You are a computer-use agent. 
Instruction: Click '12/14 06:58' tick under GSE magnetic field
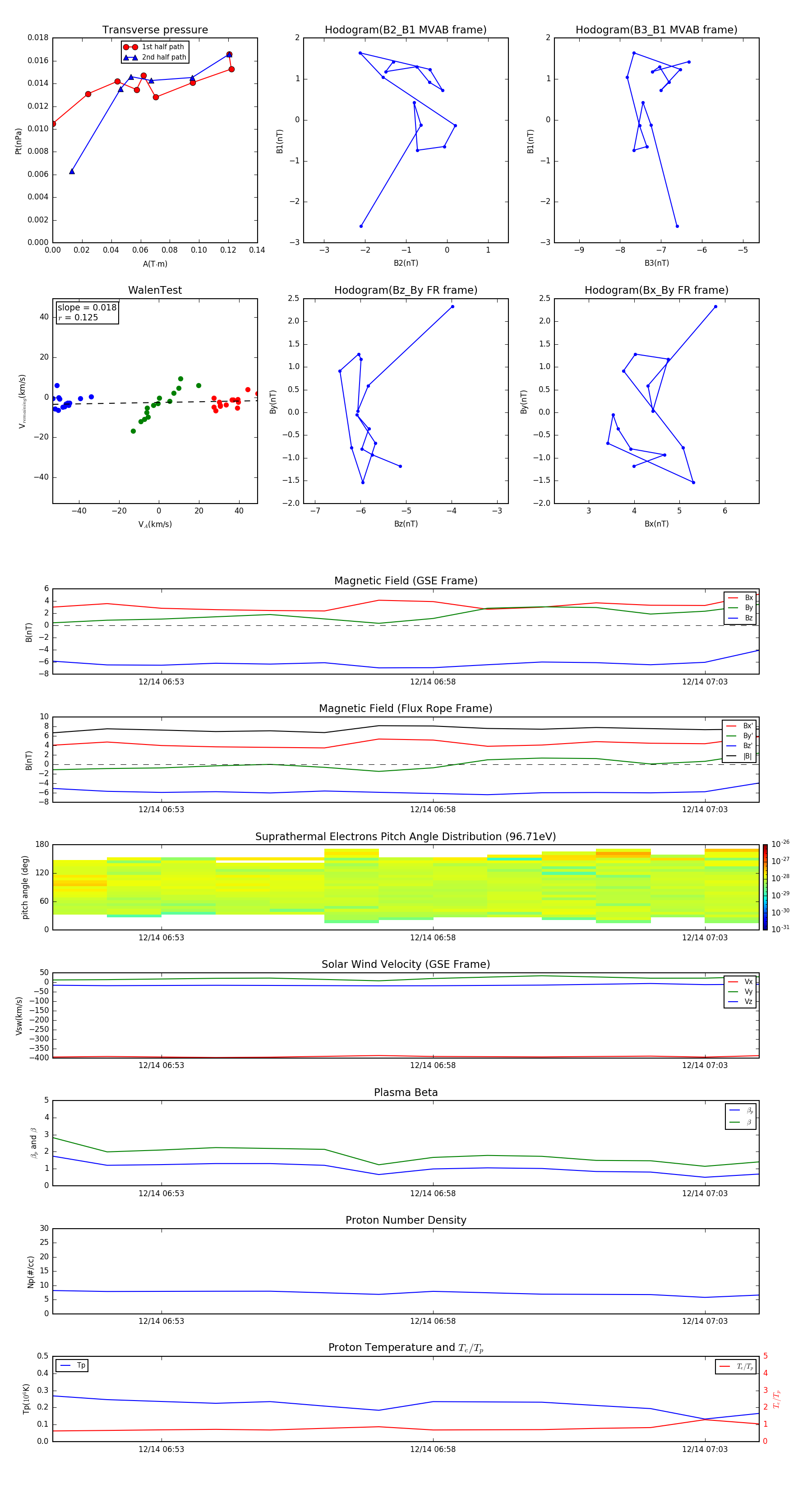point(433,682)
